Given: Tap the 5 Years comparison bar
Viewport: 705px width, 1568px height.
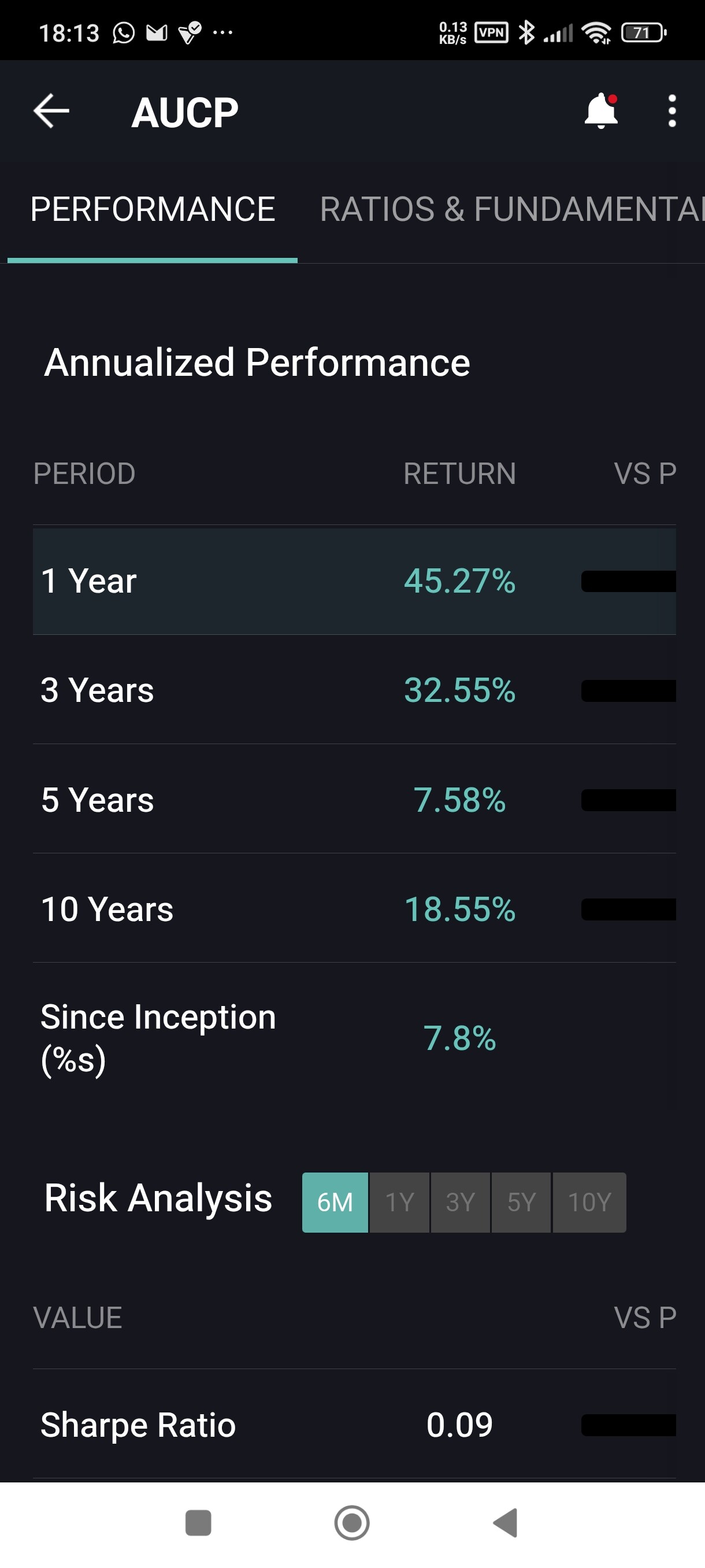Looking at the screenshot, I should click(628, 800).
